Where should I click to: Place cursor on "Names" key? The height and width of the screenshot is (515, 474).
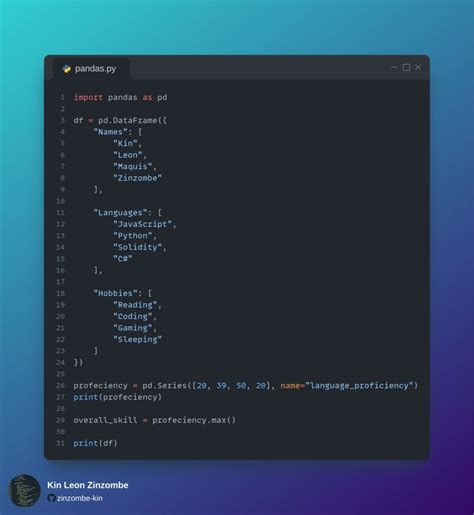(111, 132)
